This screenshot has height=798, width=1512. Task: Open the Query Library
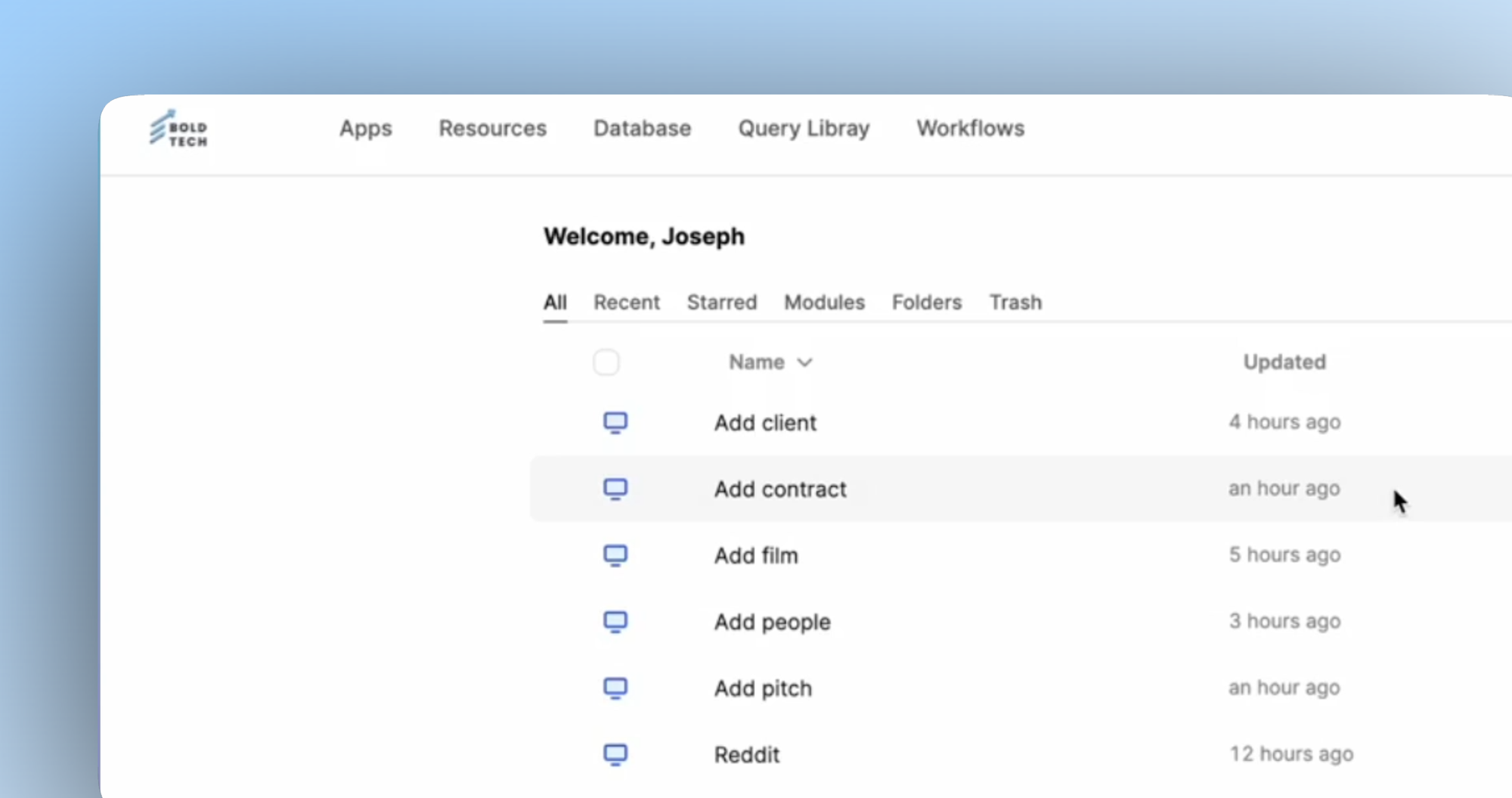coord(804,129)
